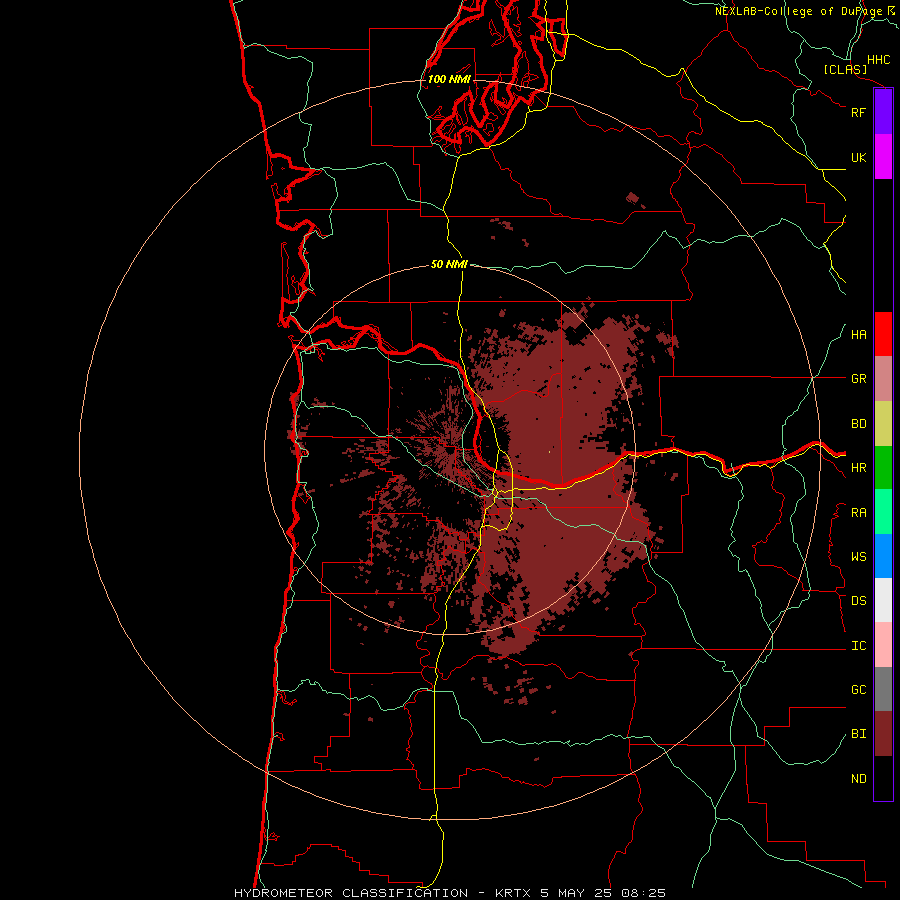Click the IC light pink legend swatch
The image size is (900, 900).
tap(883, 645)
